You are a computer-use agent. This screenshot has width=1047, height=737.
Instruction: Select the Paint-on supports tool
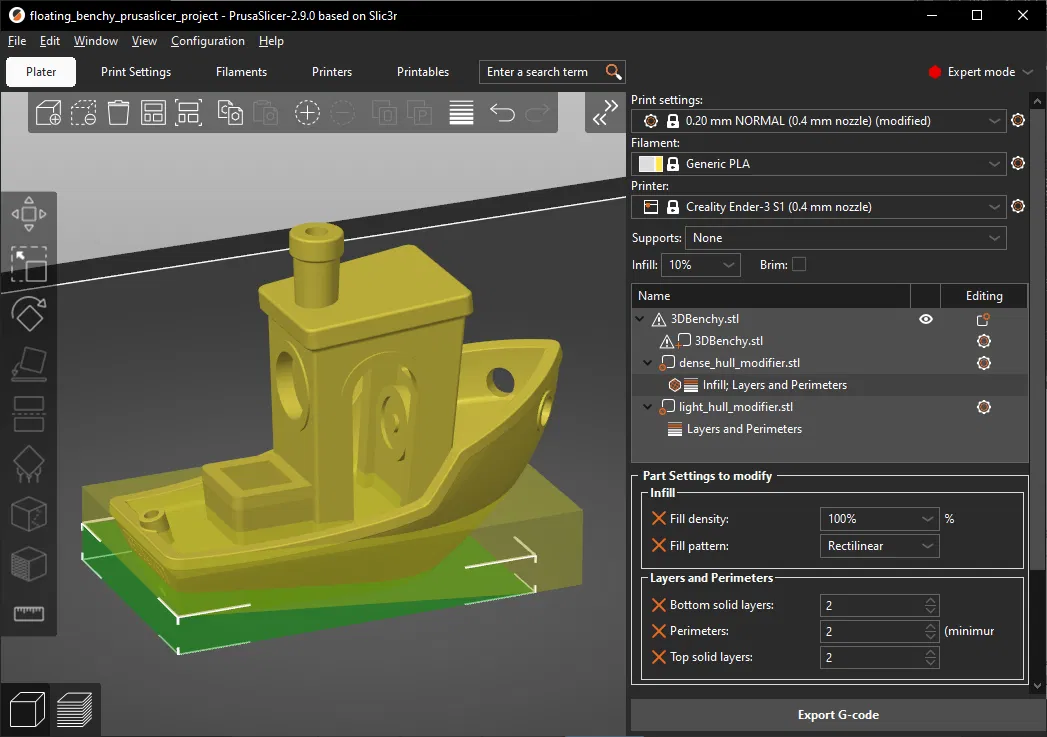coord(29,464)
